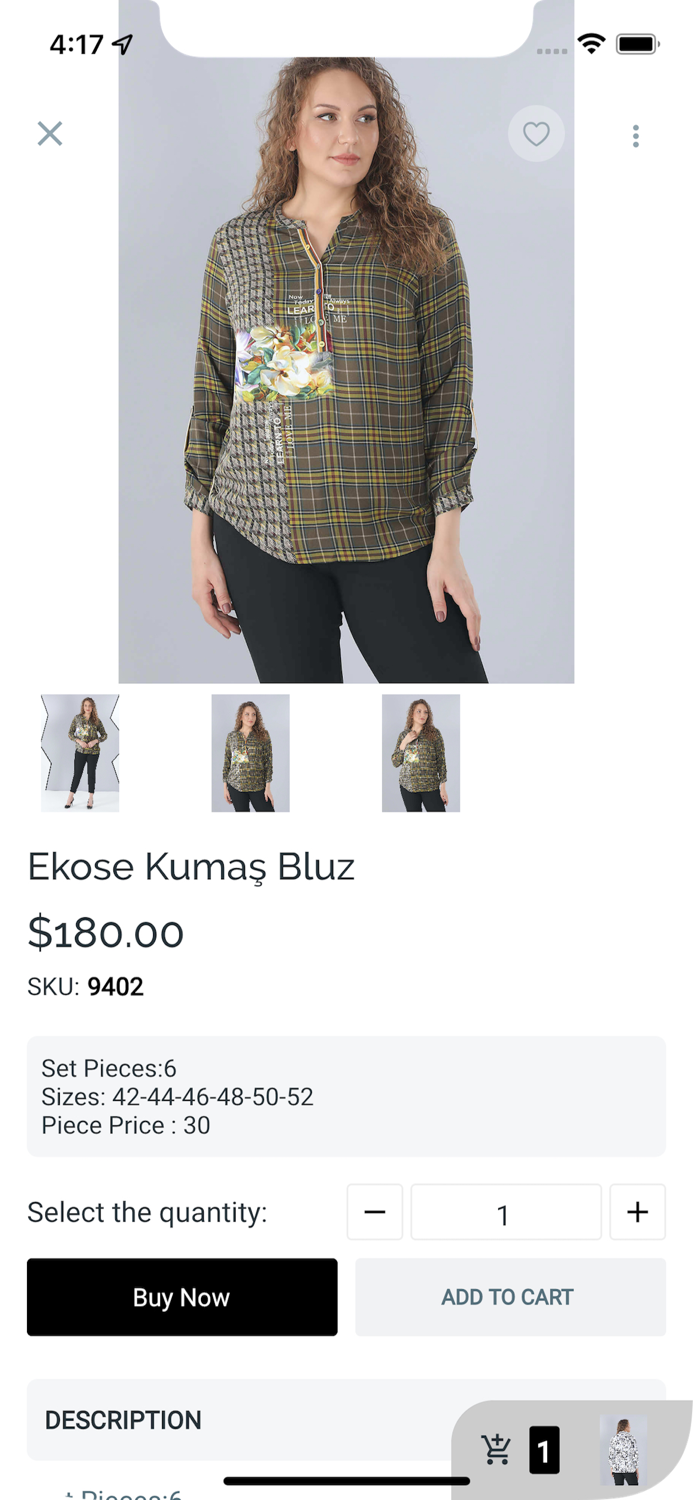Screen dimensions: 693x1500
Task: Tap the cart item count badge
Action: pyautogui.click(x=544, y=1450)
